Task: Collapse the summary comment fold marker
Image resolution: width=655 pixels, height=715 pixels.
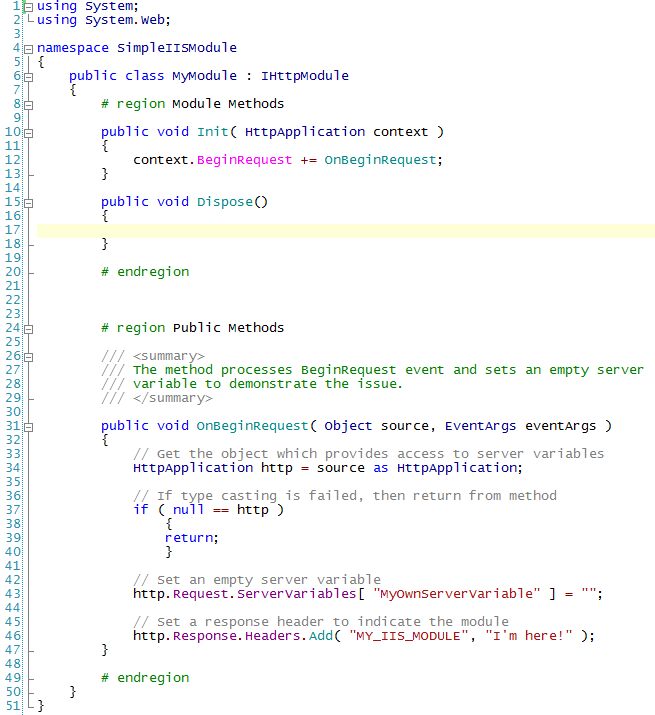Action: coord(28,357)
